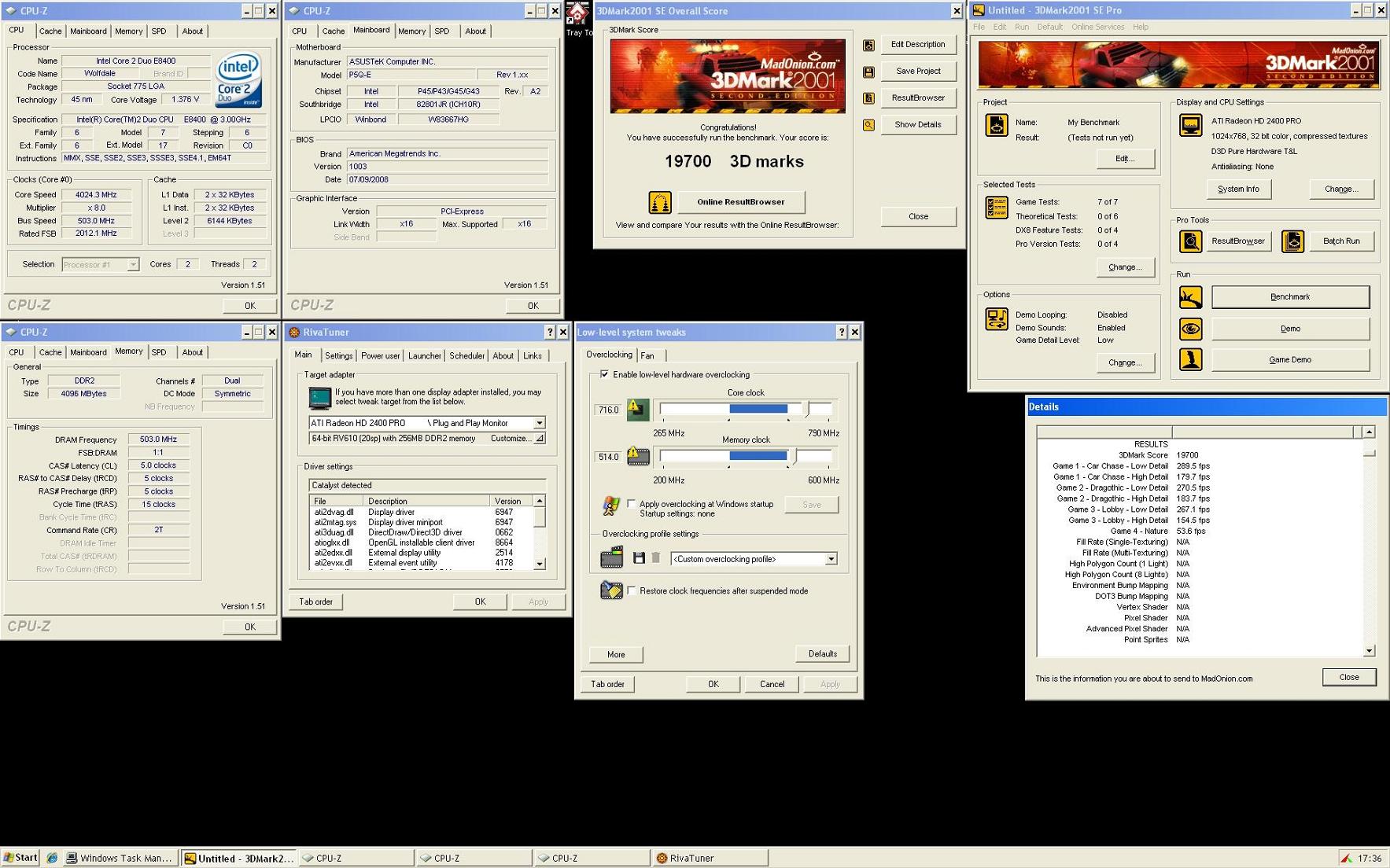Click Windows Task Manager taskbar button

tap(120, 858)
